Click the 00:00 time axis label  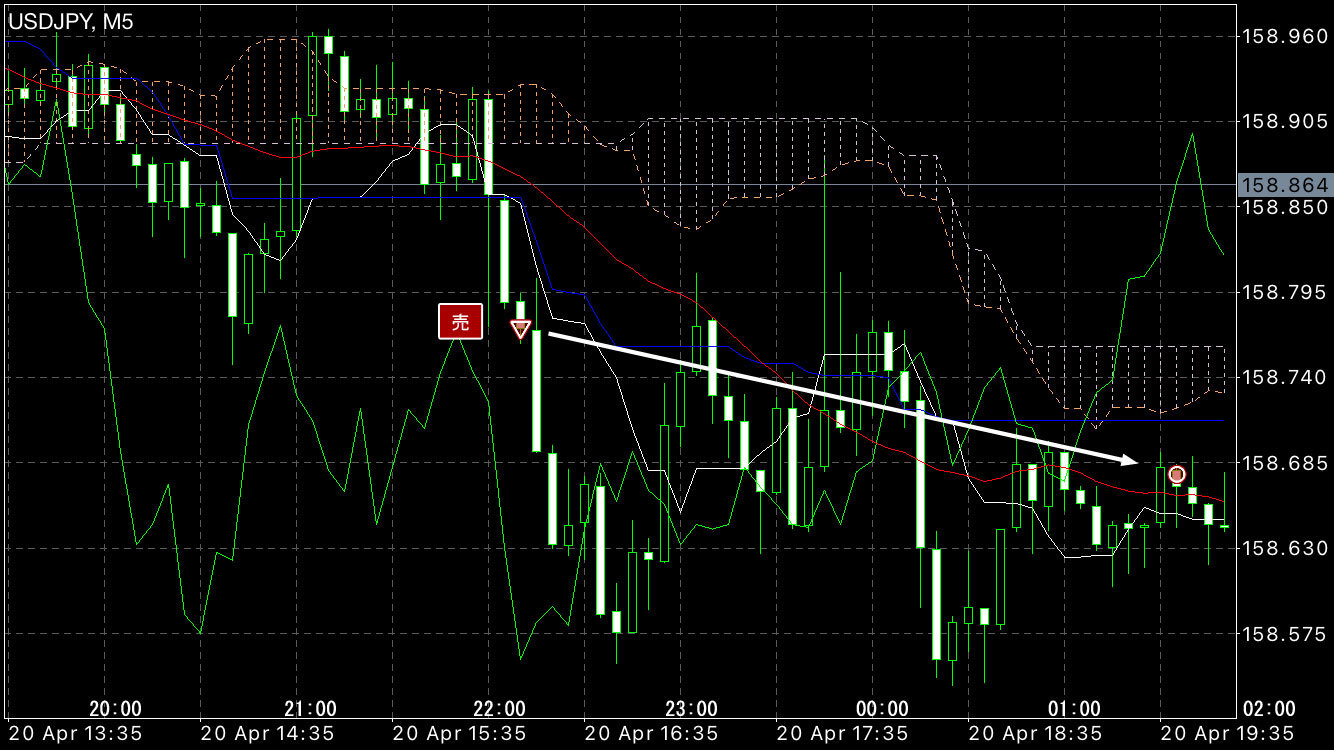(884, 709)
